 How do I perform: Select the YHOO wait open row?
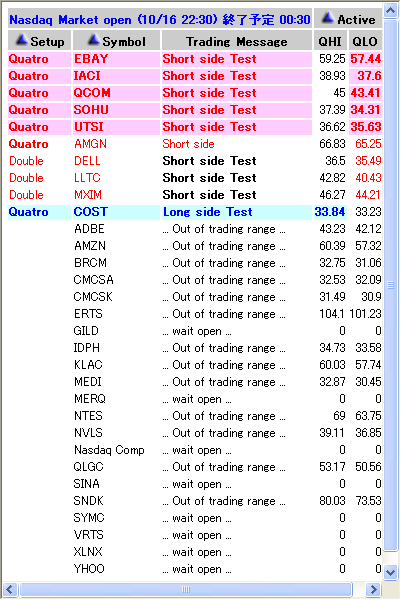click(x=195, y=569)
